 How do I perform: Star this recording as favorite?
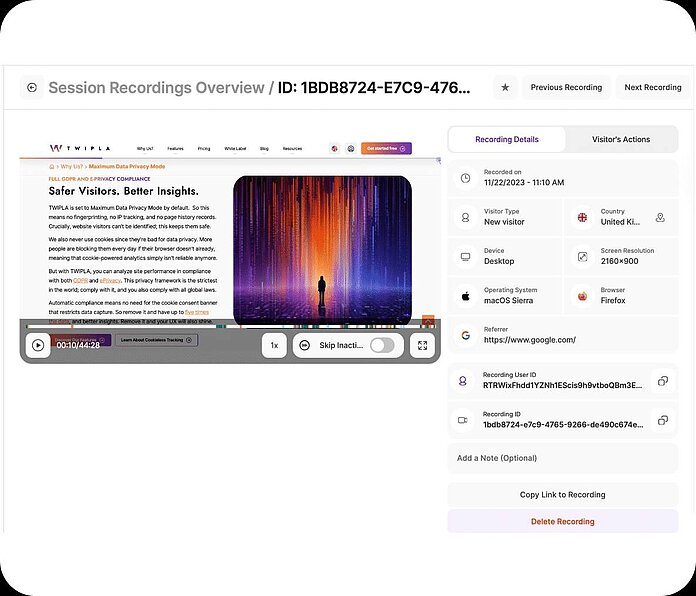[505, 88]
